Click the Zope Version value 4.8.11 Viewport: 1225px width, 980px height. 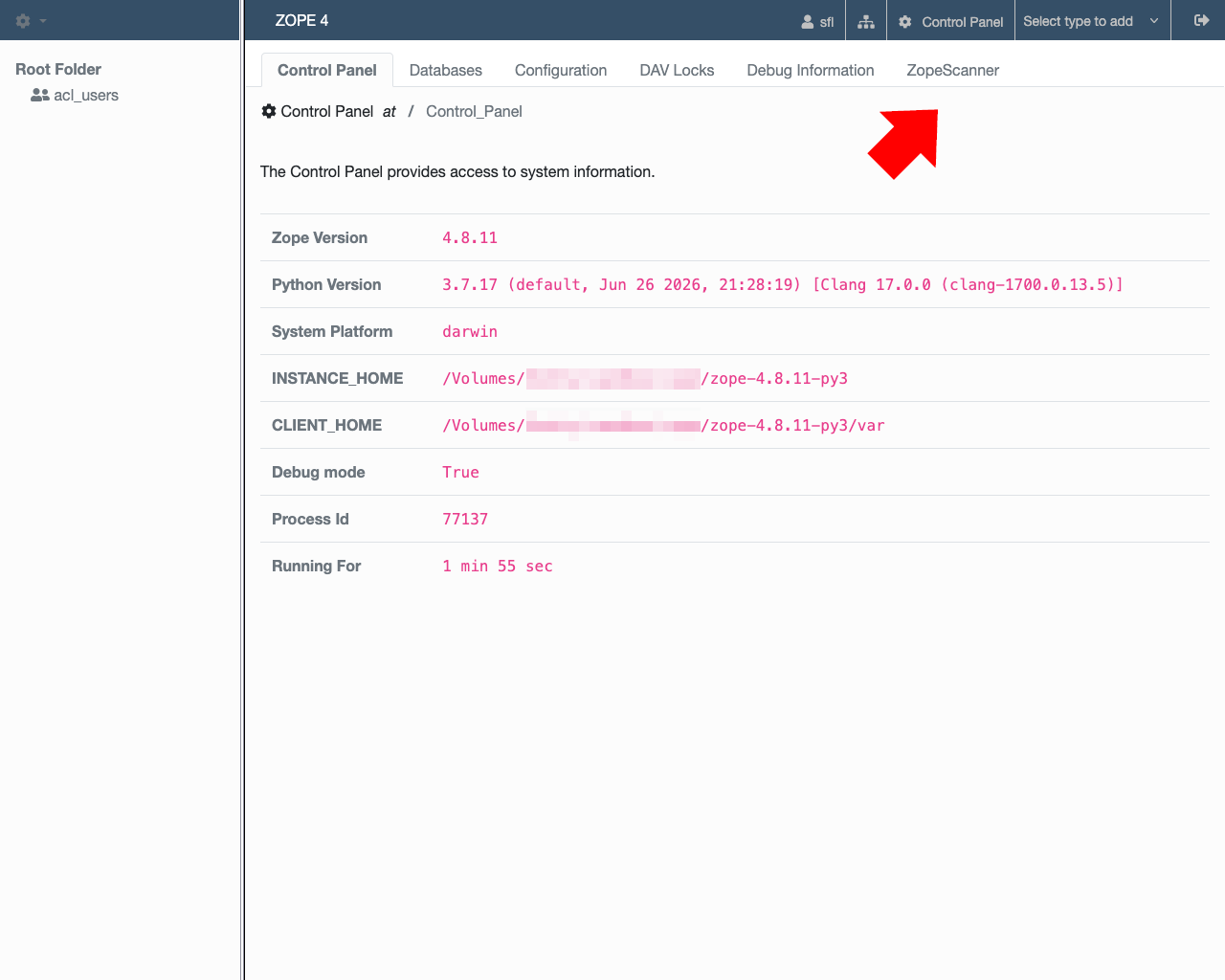tap(470, 237)
